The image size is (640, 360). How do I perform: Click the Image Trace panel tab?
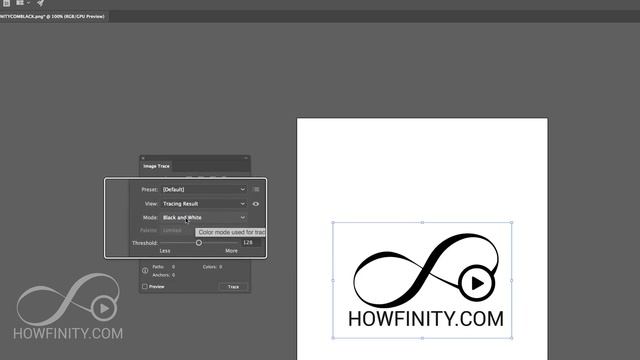click(156, 166)
